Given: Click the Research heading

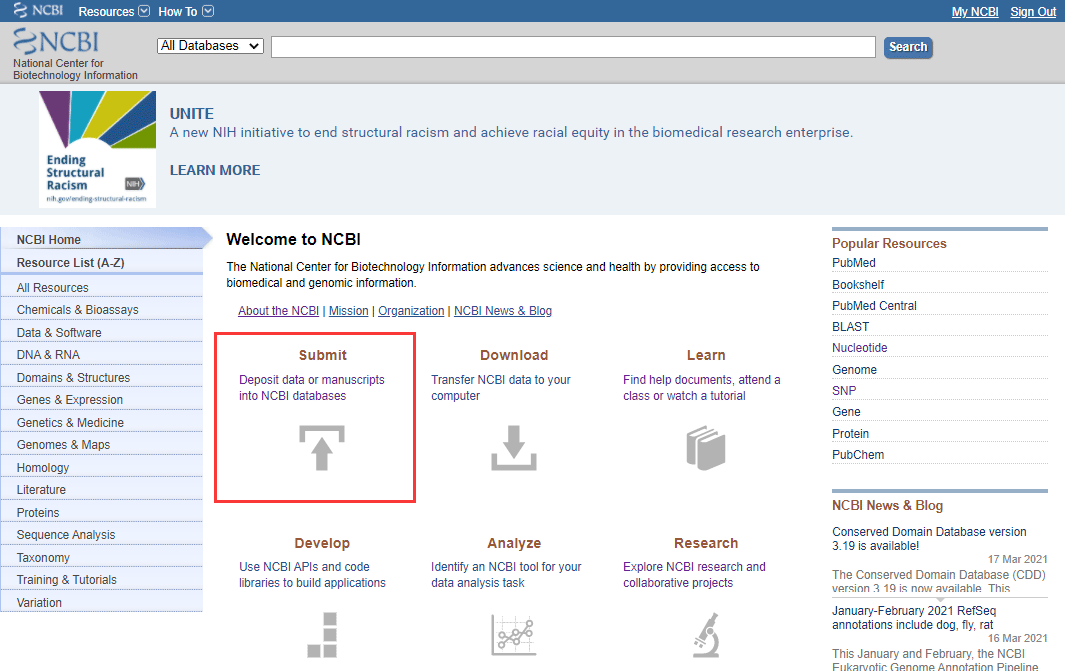Looking at the screenshot, I should pos(706,543).
